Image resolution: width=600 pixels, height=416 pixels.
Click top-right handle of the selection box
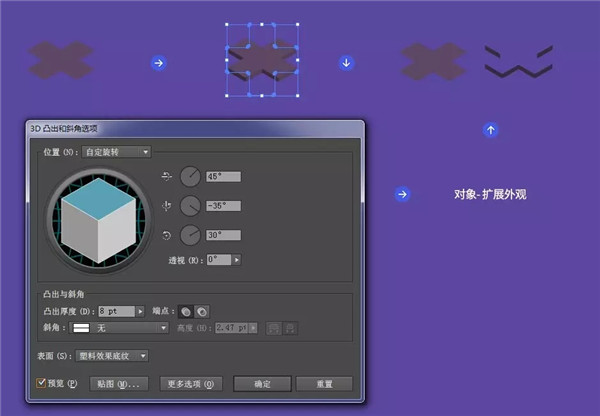(298, 24)
